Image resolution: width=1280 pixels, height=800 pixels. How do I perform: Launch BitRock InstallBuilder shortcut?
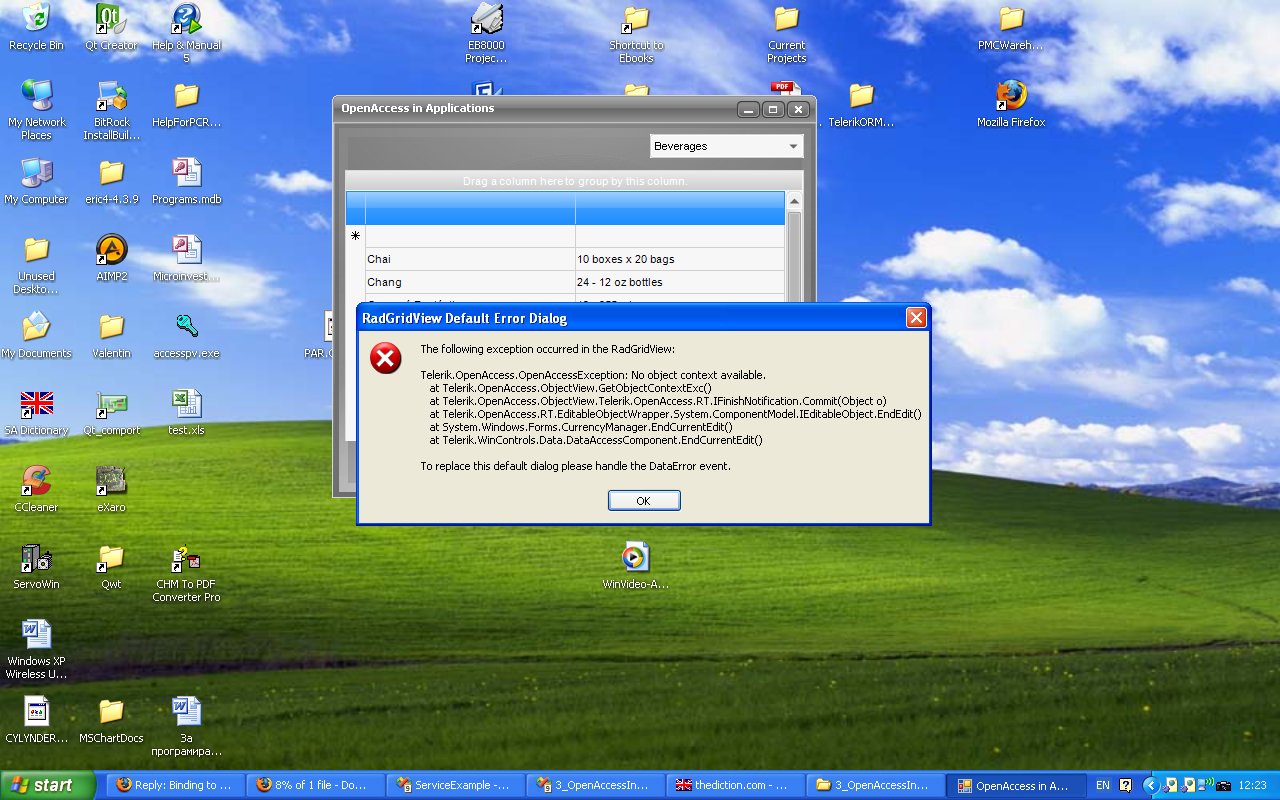tap(111, 110)
